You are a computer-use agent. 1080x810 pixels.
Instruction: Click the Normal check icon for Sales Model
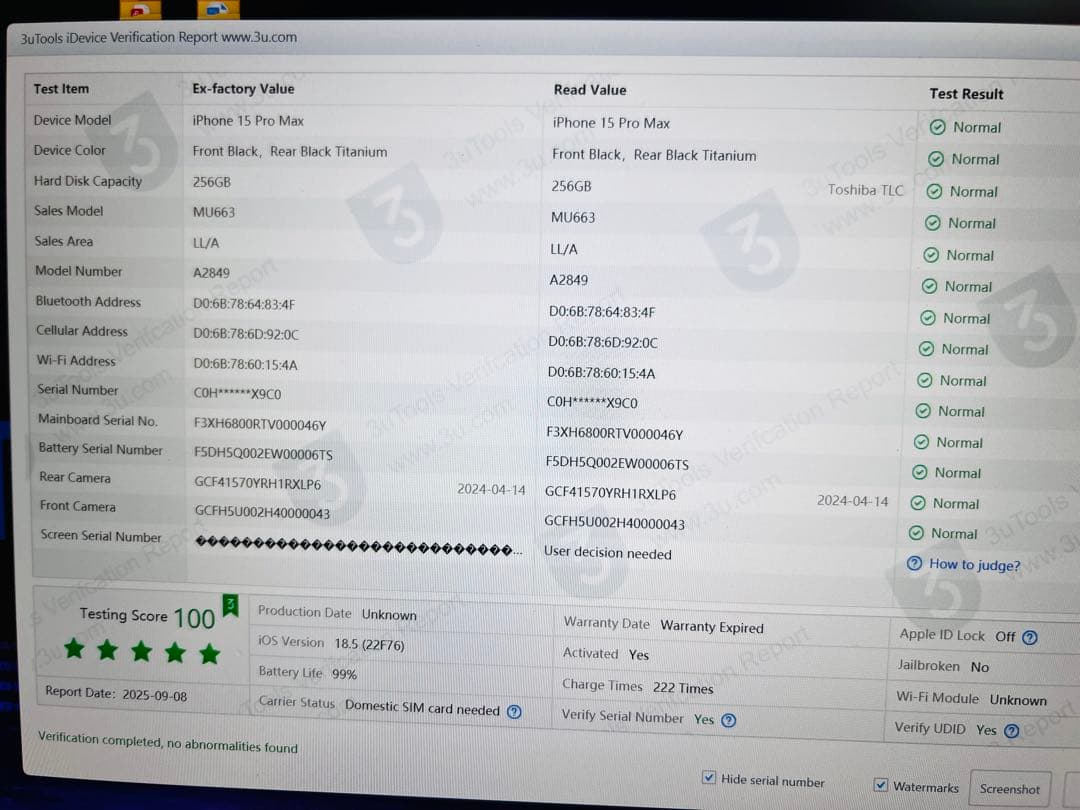click(932, 223)
